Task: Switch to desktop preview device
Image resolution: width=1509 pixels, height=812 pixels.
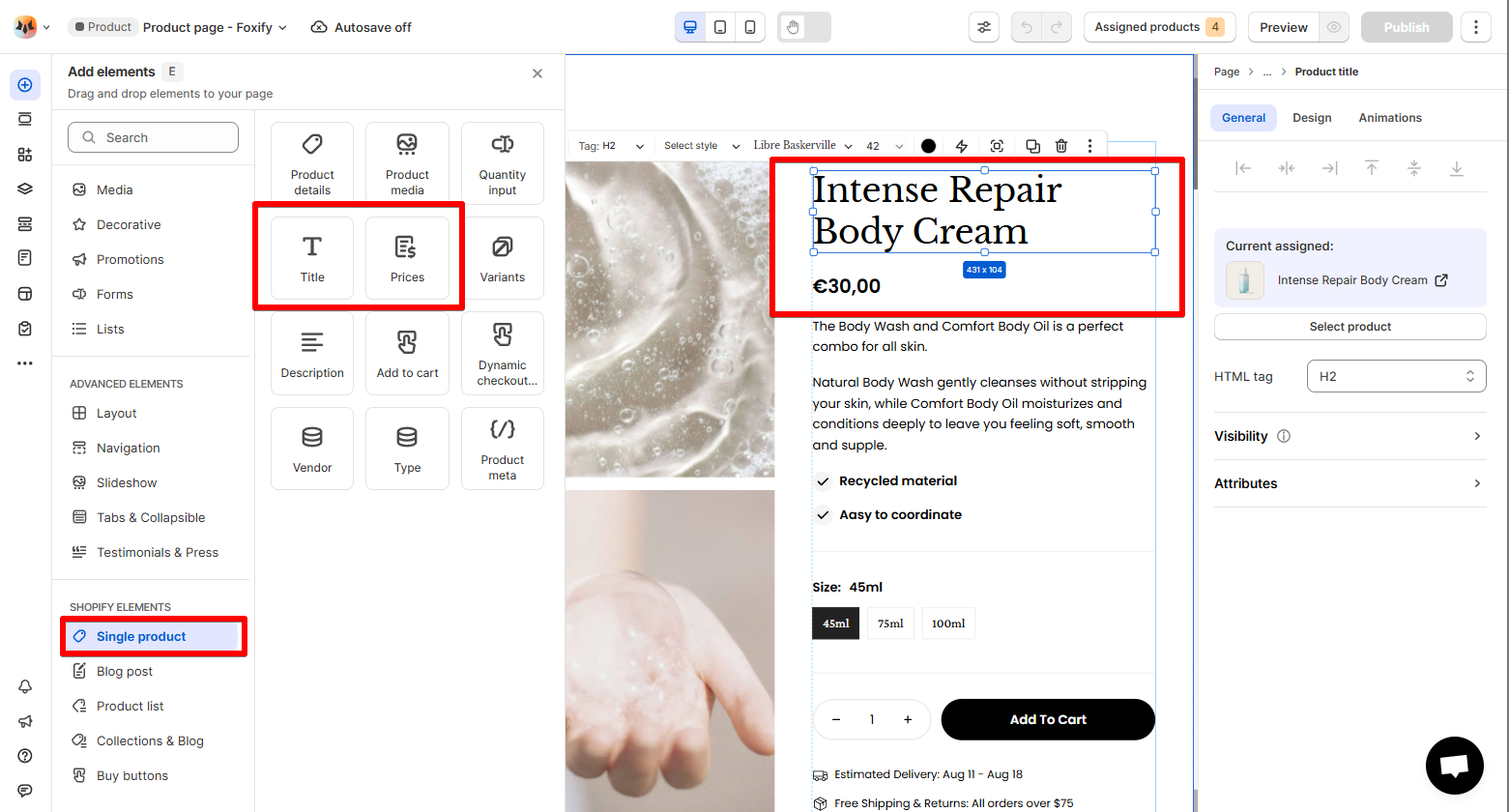Action: click(690, 27)
